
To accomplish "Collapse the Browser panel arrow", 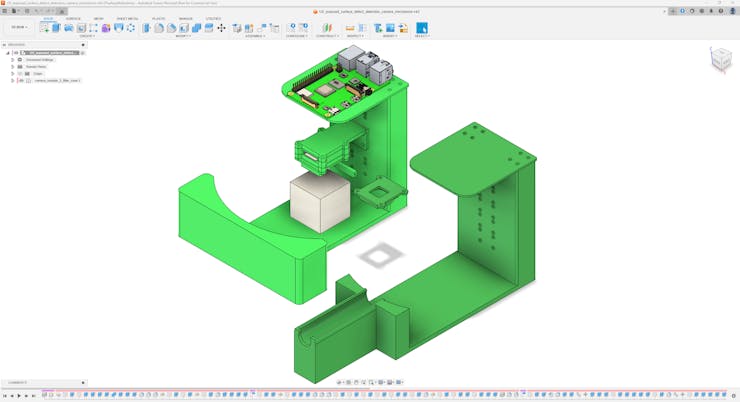I will pos(4,45).
